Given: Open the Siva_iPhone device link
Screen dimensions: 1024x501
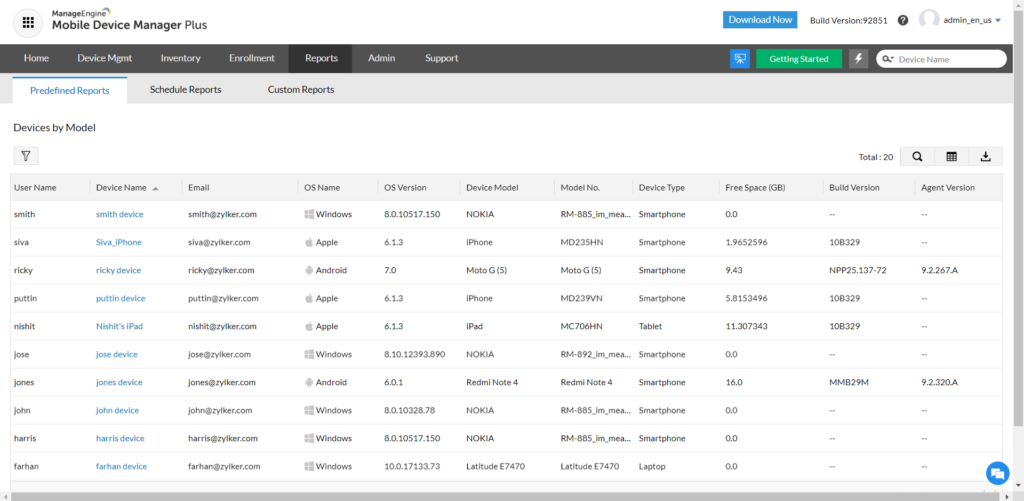Looking at the screenshot, I should click(x=118, y=242).
